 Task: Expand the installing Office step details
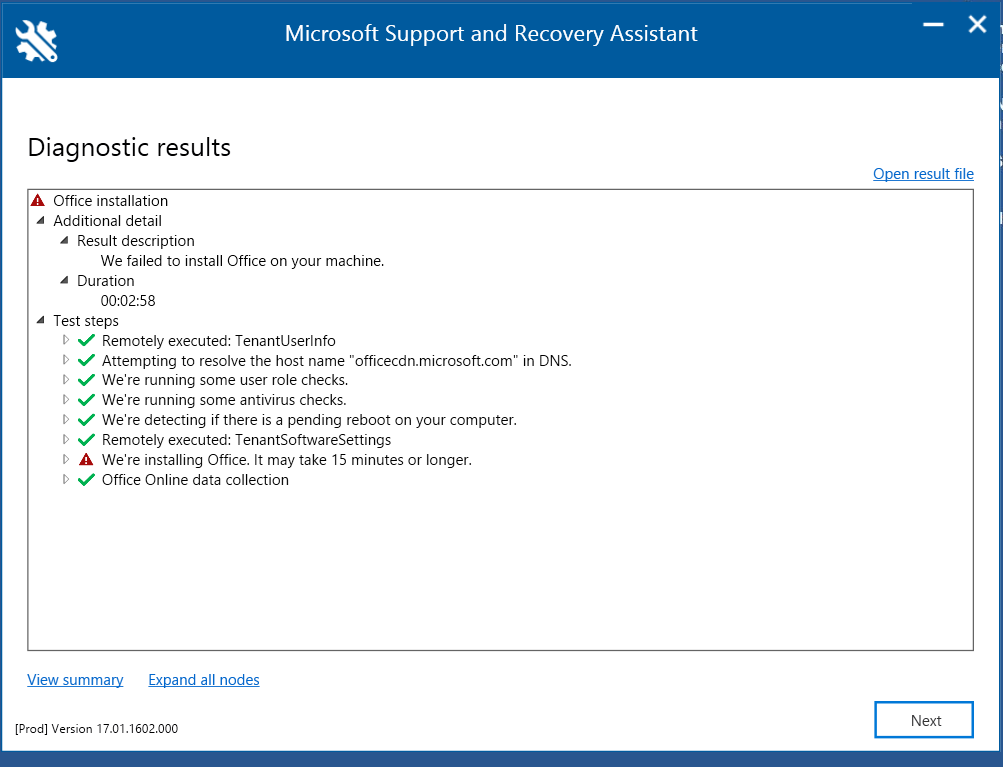(65, 459)
